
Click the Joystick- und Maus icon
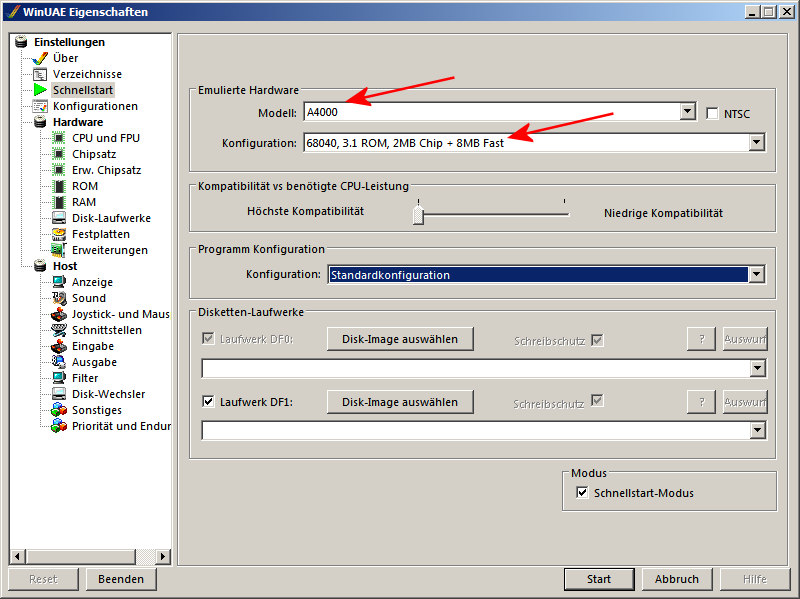click(59, 314)
